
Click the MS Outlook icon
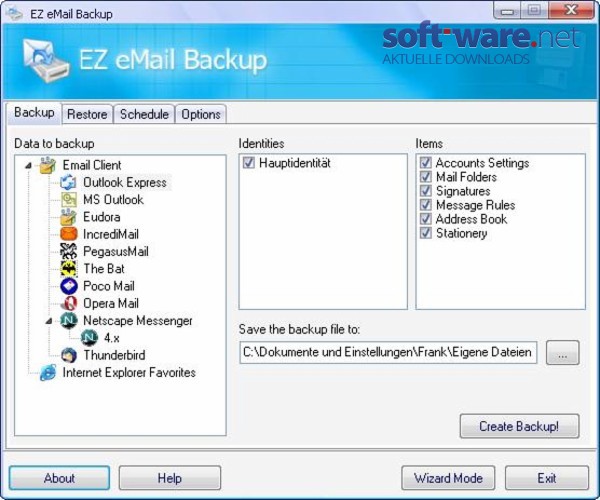68,200
